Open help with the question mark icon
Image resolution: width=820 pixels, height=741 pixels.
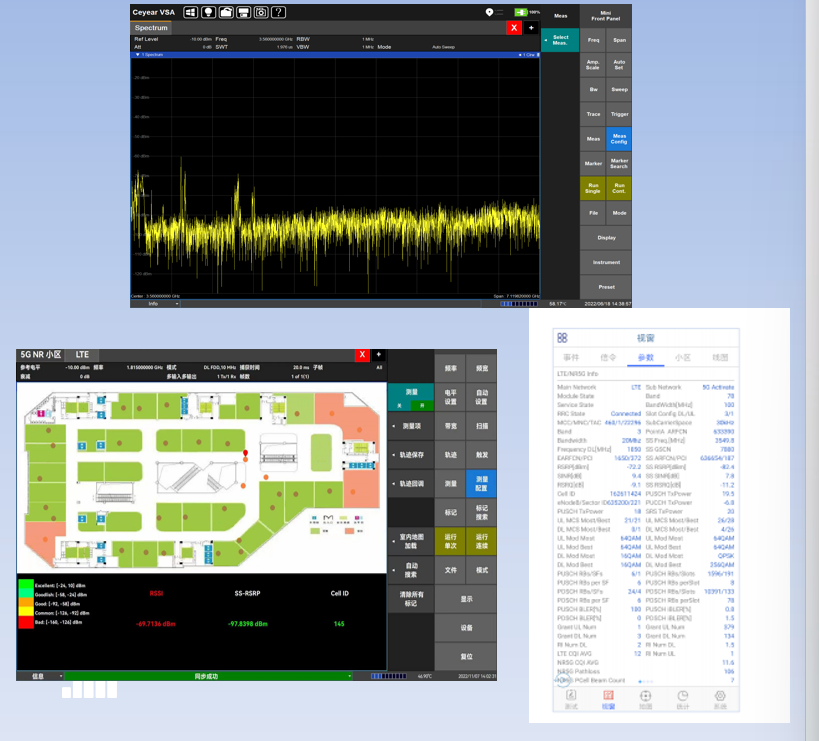(278, 12)
